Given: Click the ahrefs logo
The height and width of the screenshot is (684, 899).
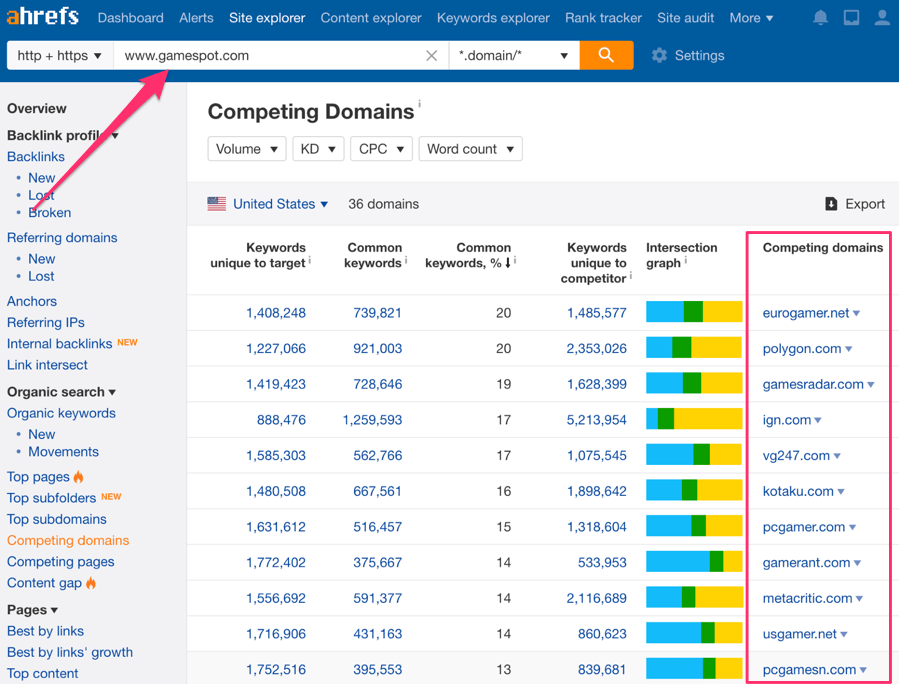Looking at the screenshot, I should tap(42, 16).
